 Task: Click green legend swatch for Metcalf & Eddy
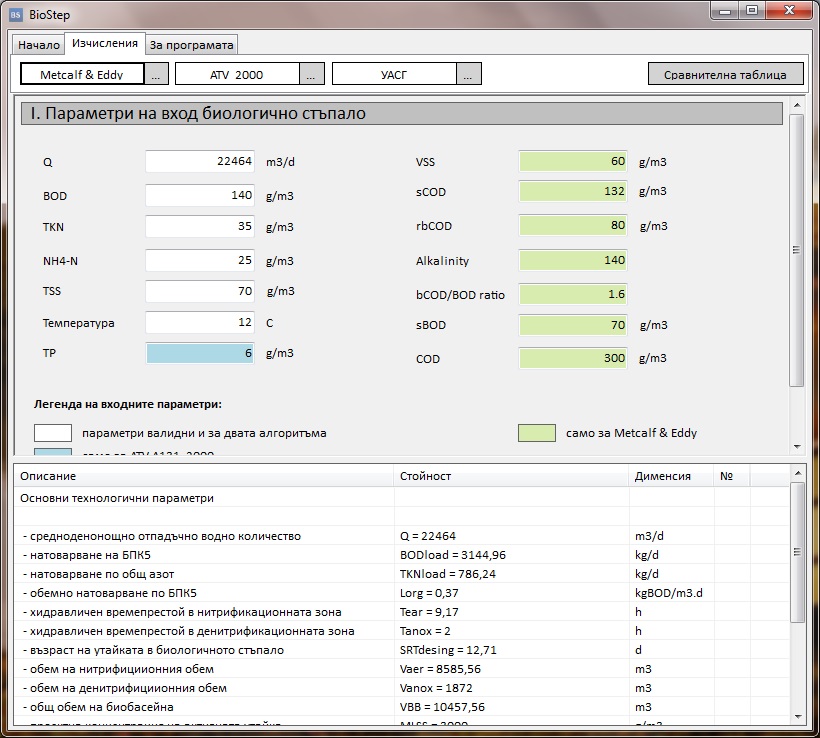537,433
